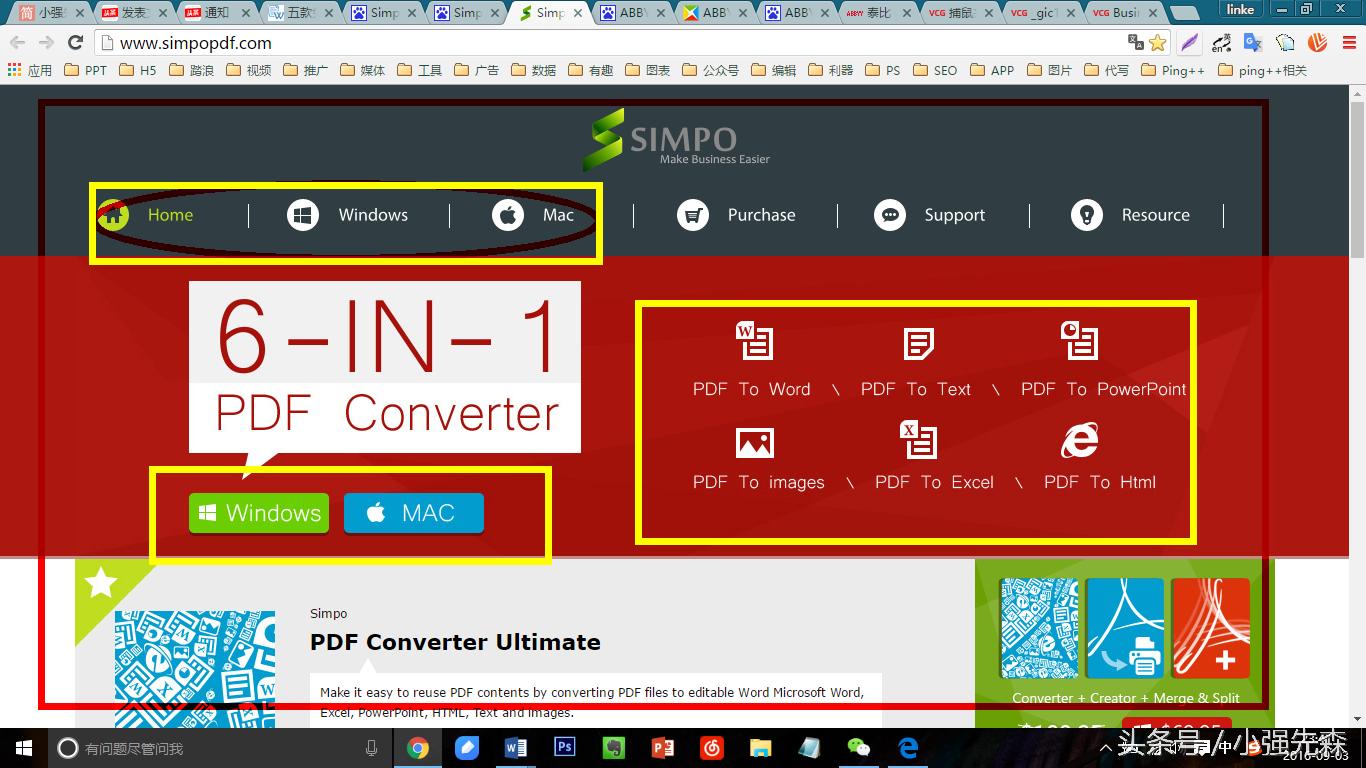Click the Resource lightbulb icon
This screenshot has height=768, width=1366.
coord(1086,215)
